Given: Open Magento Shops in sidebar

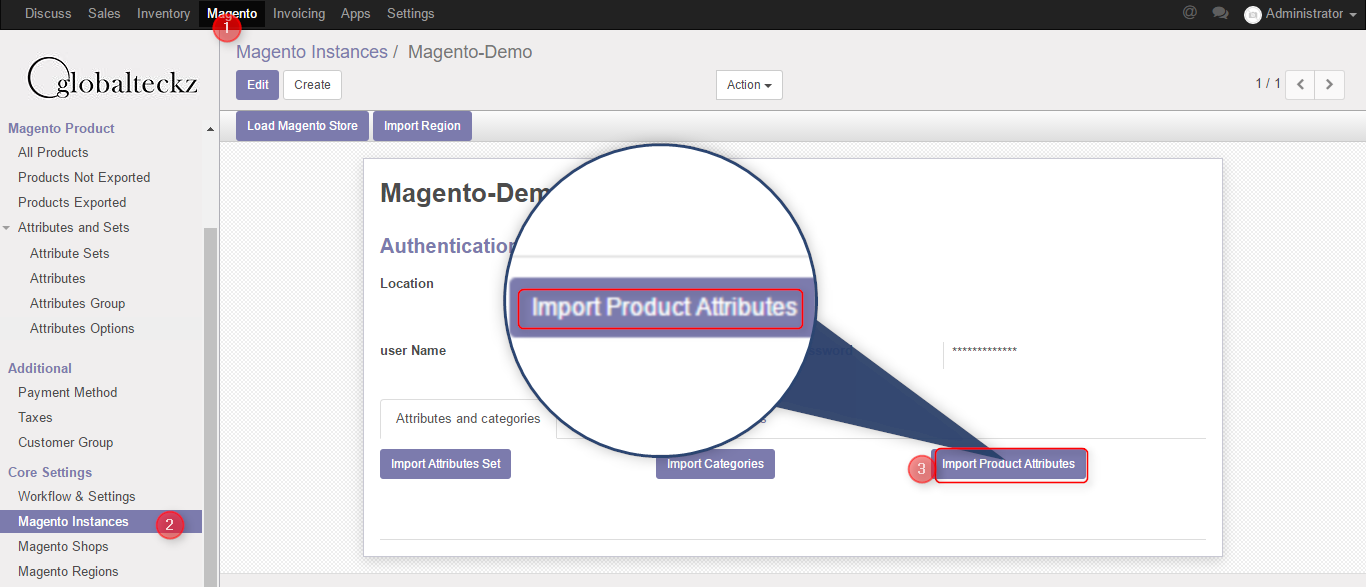Looking at the screenshot, I should click(x=63, y=547).
